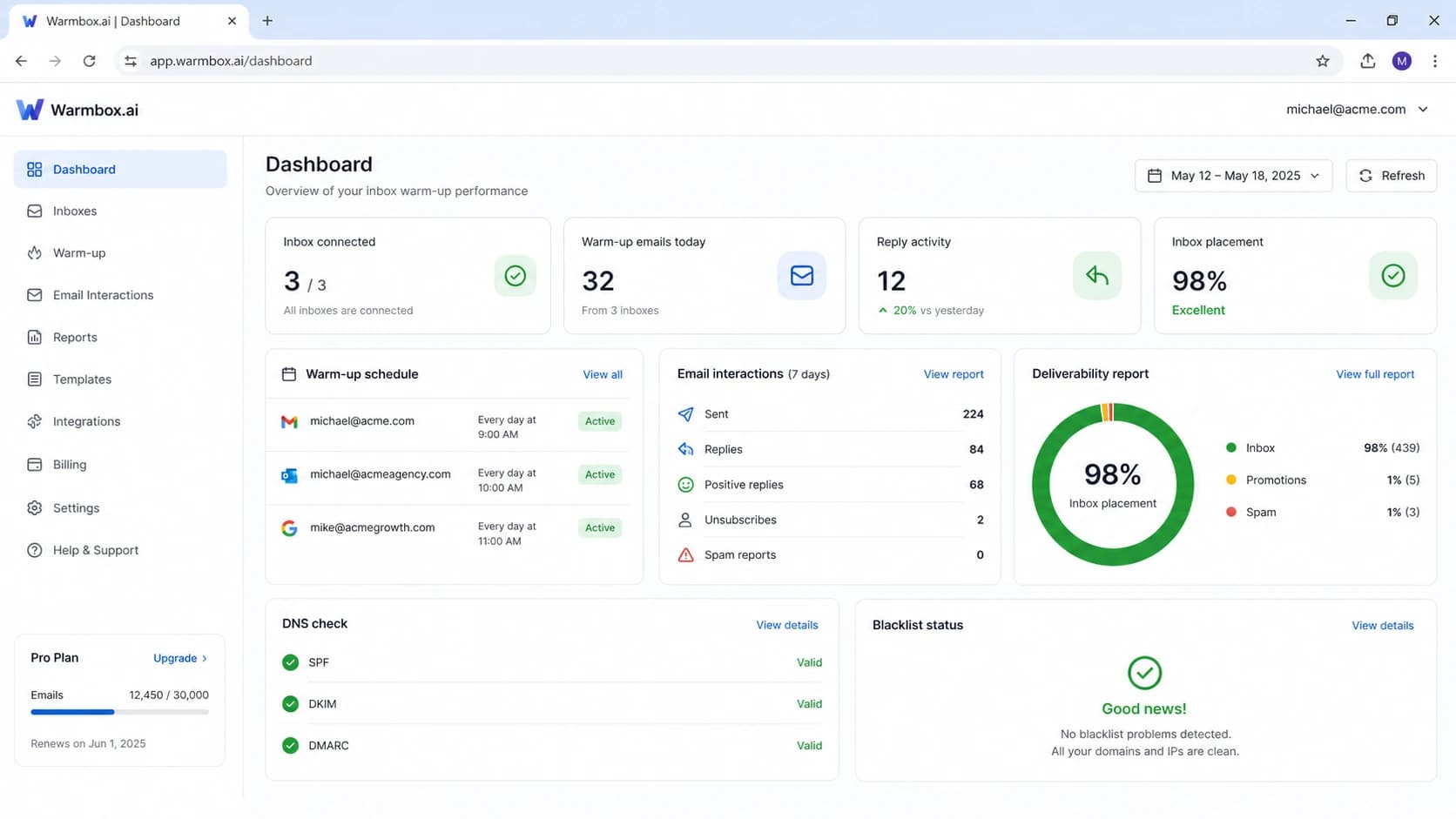
Task: Click the Warm-up emails today envelope icon
Action: [x=802, y=276]
